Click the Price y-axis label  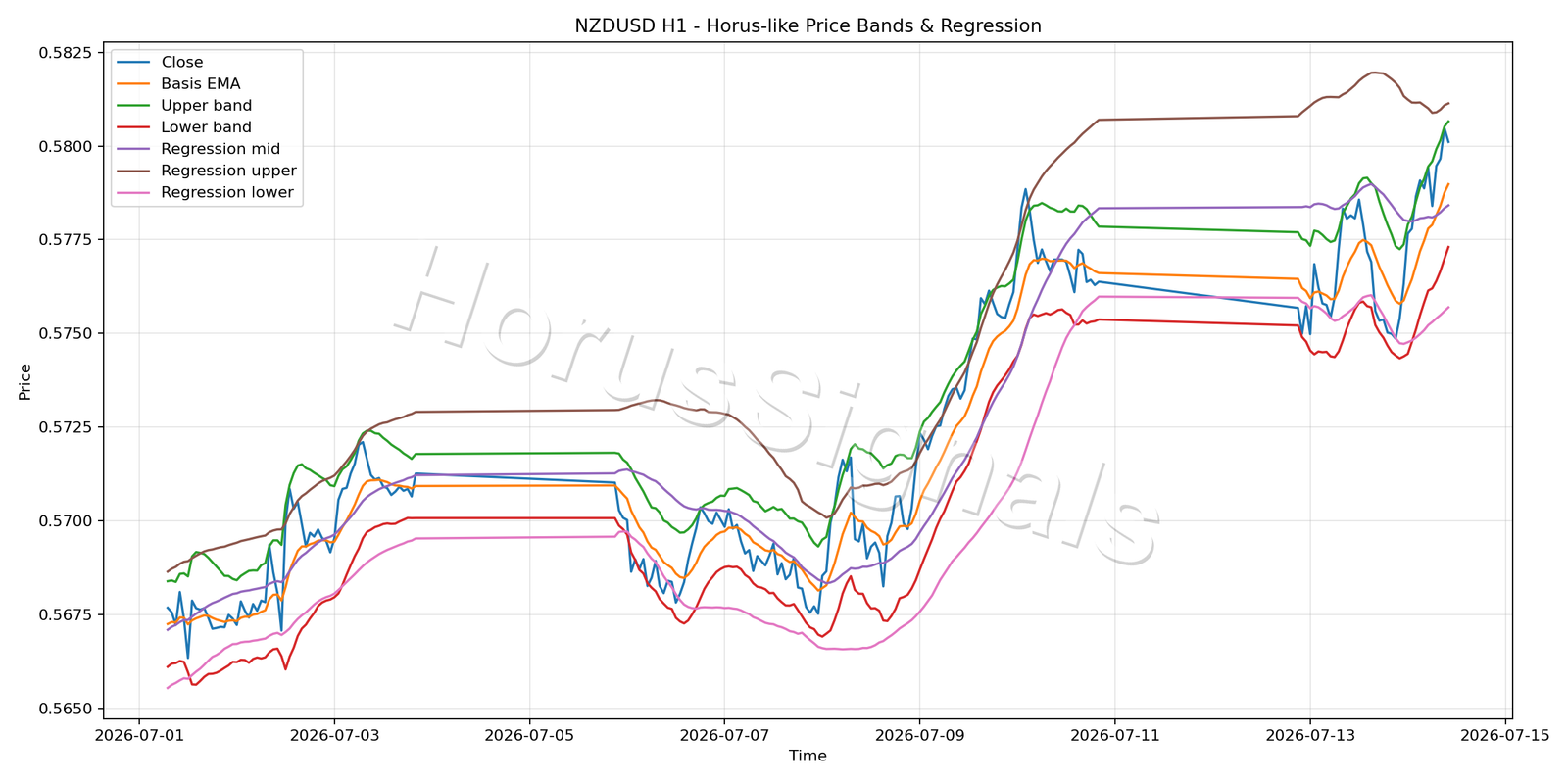pyautogui.click(x=24, y=381)
